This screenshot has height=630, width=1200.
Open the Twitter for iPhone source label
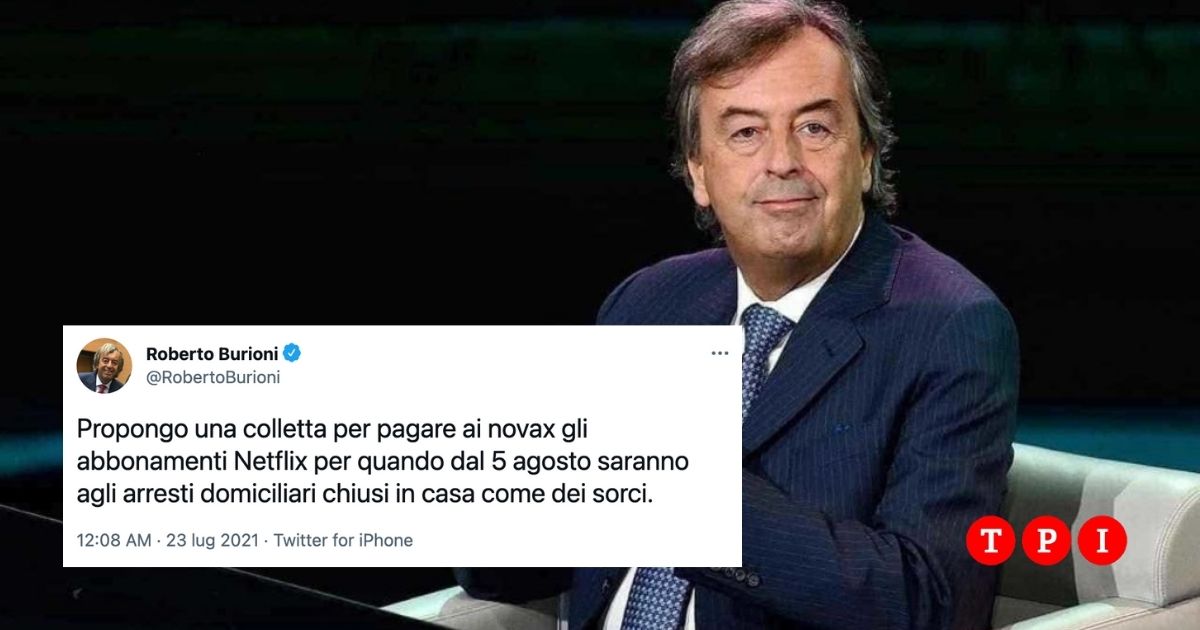343,540
